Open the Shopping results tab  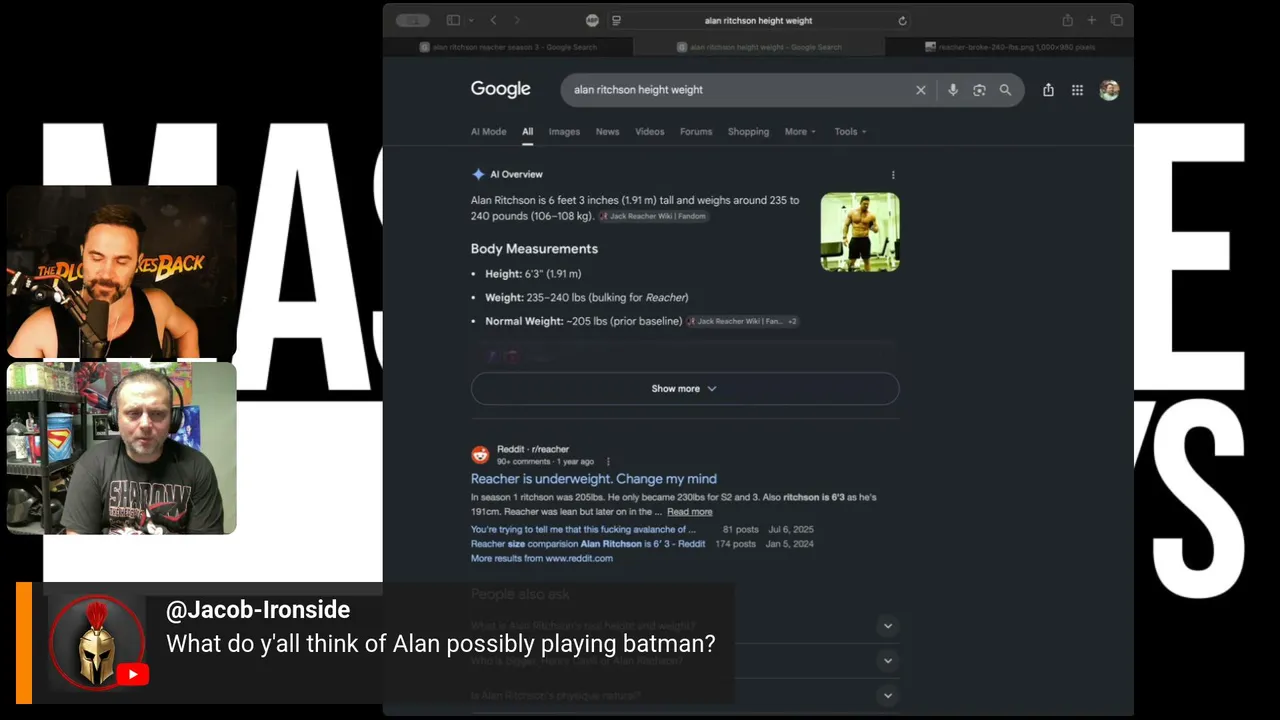click(x=748, y=132)
